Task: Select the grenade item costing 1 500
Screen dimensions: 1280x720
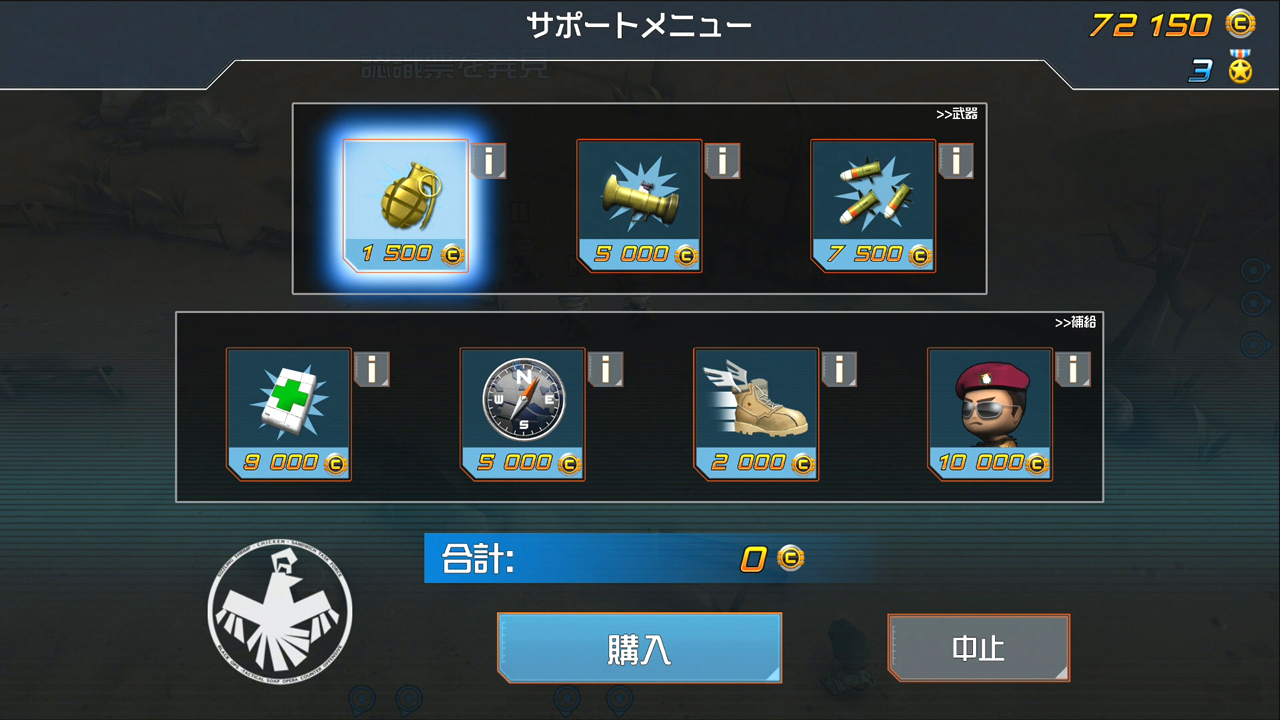Action: coord(406,206)
